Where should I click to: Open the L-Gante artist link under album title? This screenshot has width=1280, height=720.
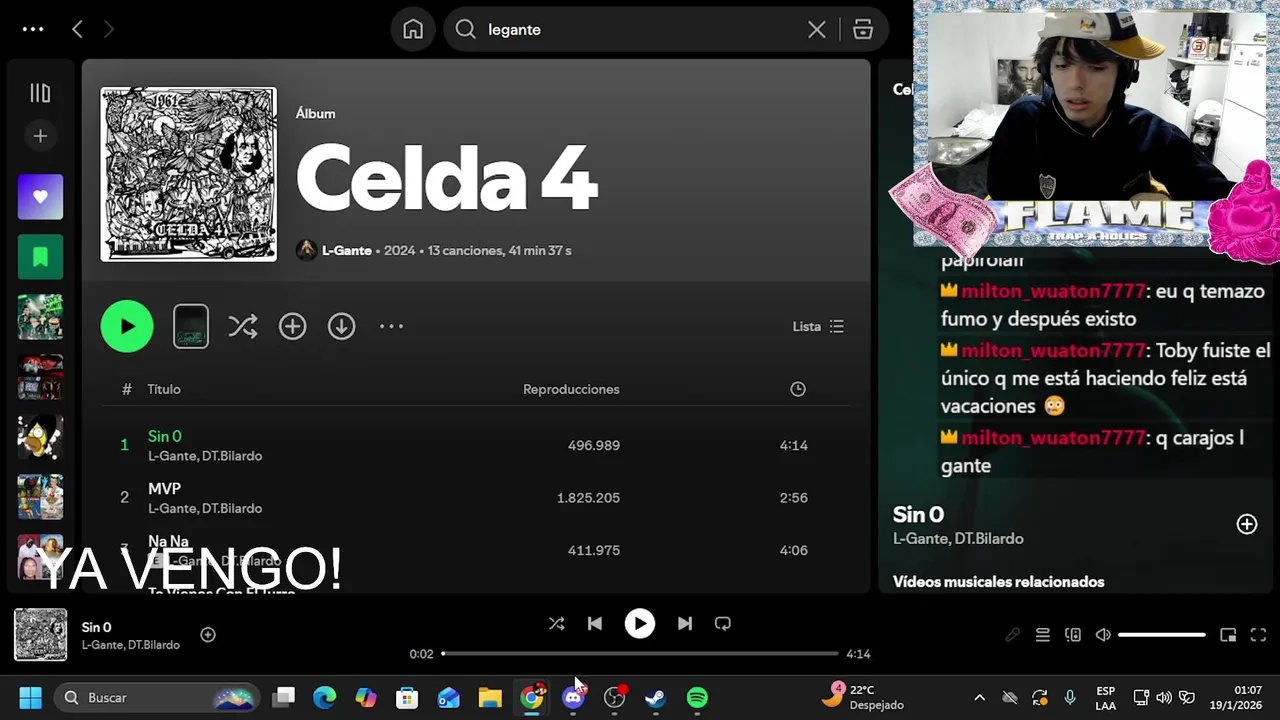click(x=346, y=250)
